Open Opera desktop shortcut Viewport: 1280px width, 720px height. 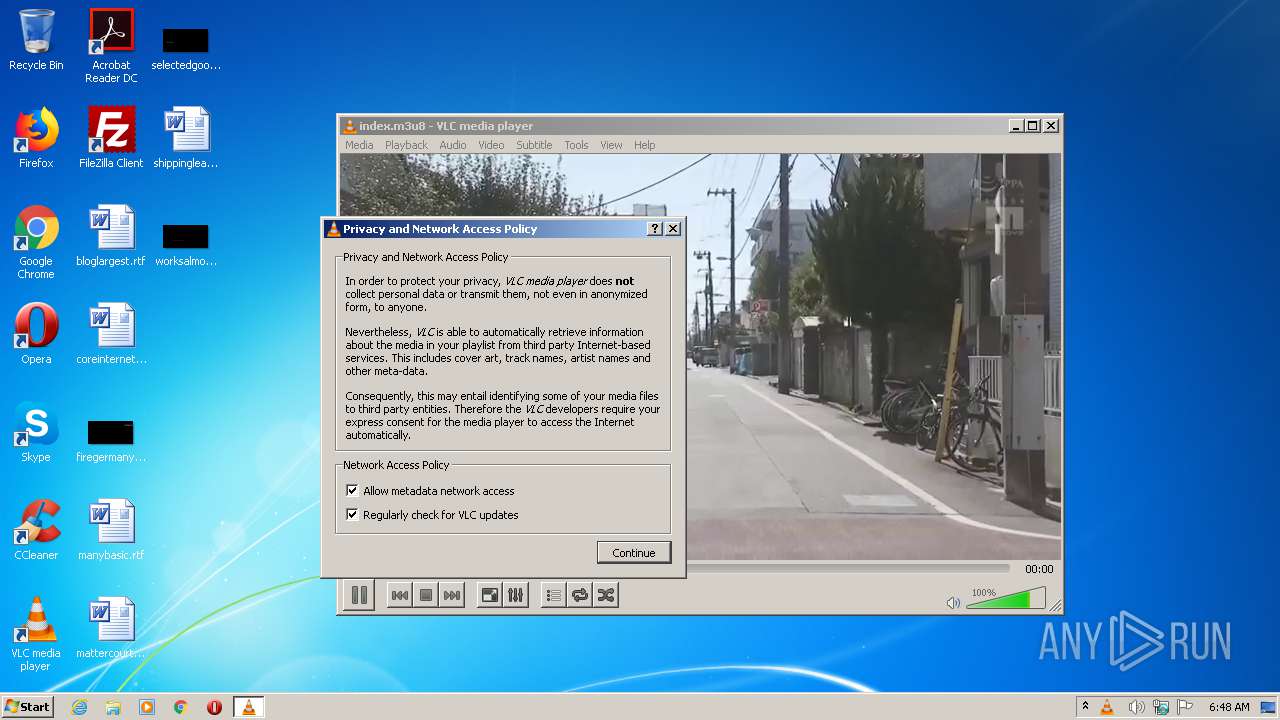point(36,334)
